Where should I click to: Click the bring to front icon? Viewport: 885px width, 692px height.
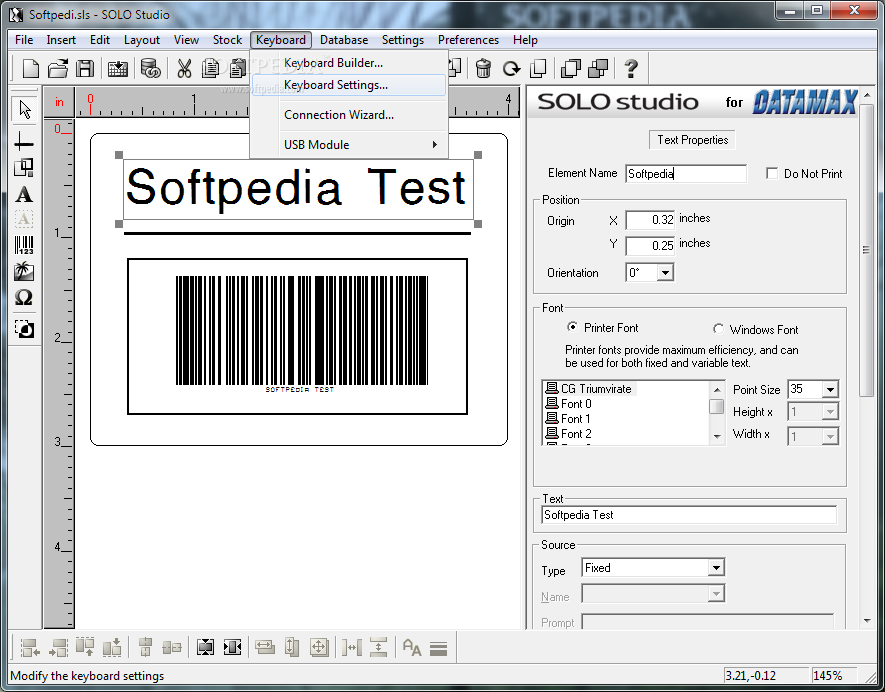(571, 69)
